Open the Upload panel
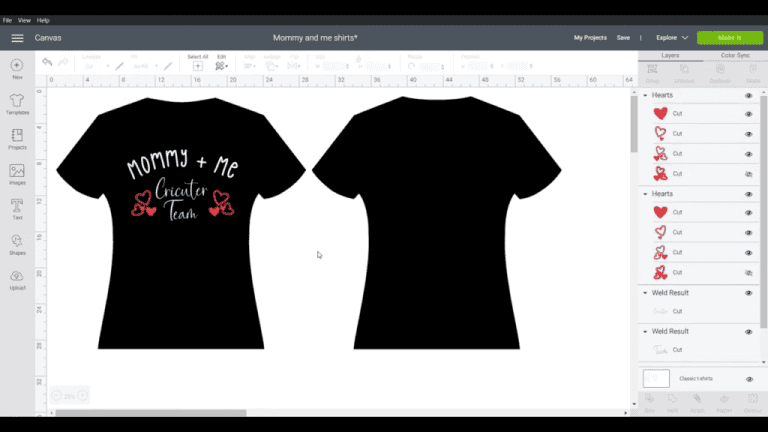This screenshot has width=768, height=432. coord(17,280)
